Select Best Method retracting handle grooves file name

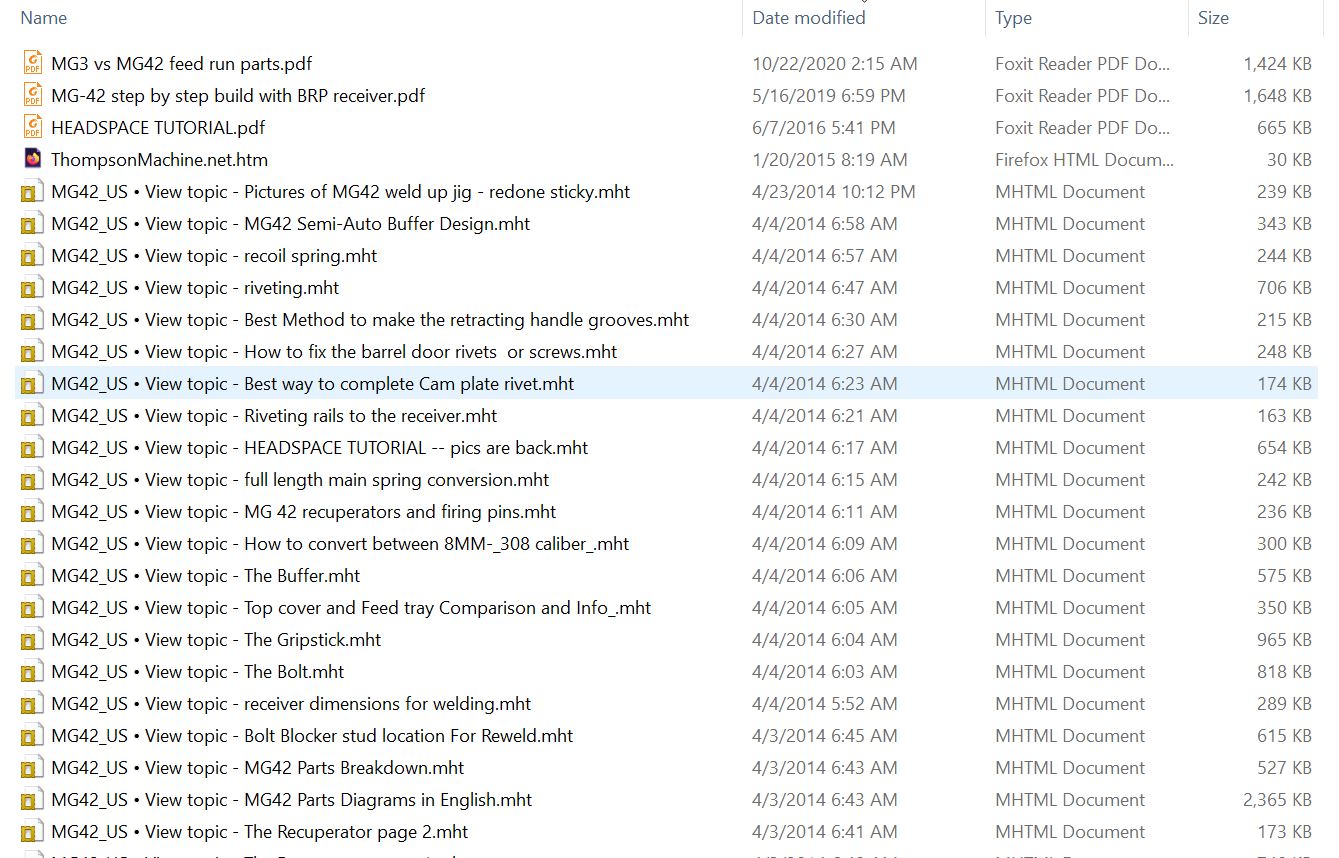(x=370, y=320)
